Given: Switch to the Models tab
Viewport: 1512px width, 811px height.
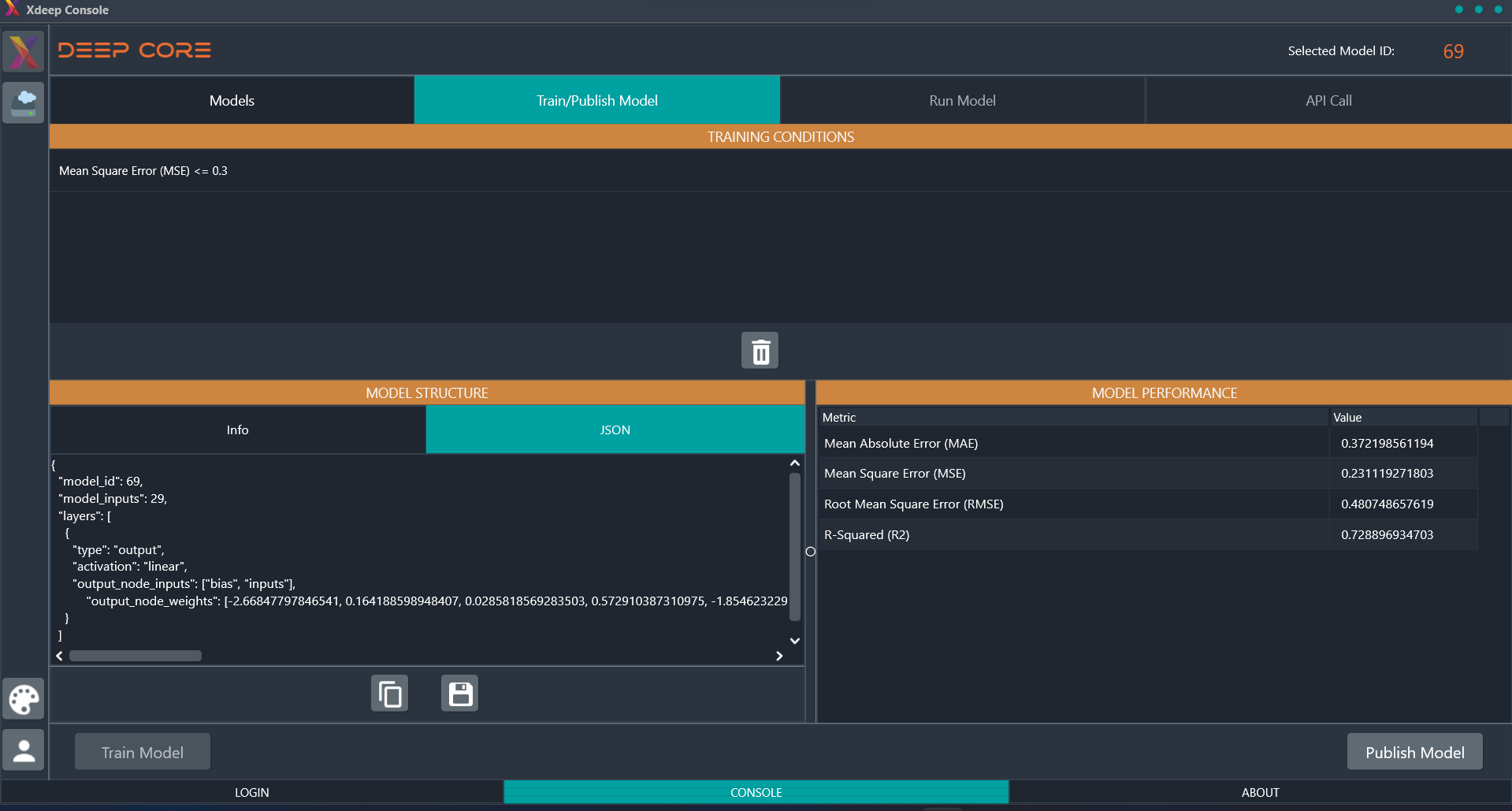Looking at the screenshot, I should tap(232, 100).
